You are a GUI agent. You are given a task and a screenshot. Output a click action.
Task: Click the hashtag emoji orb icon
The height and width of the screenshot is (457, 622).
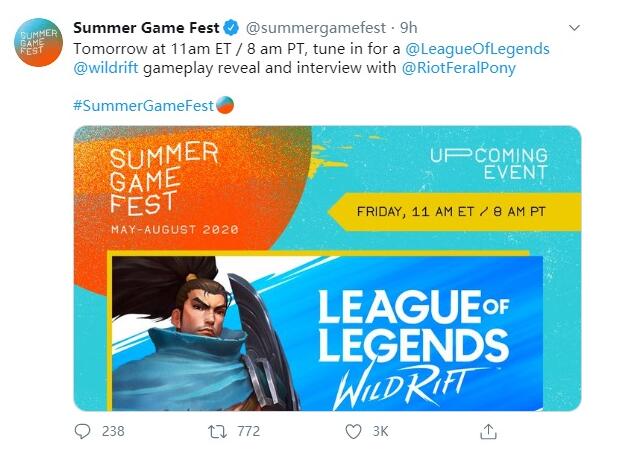point(225,103)
